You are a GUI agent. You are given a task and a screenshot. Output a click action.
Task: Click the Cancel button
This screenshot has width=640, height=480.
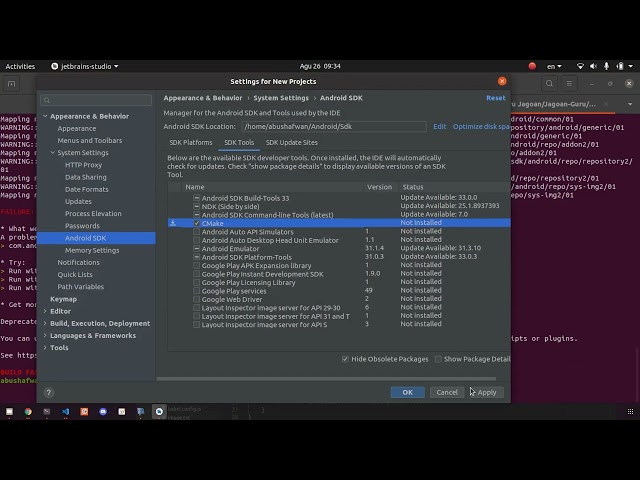tap(447, 392)
